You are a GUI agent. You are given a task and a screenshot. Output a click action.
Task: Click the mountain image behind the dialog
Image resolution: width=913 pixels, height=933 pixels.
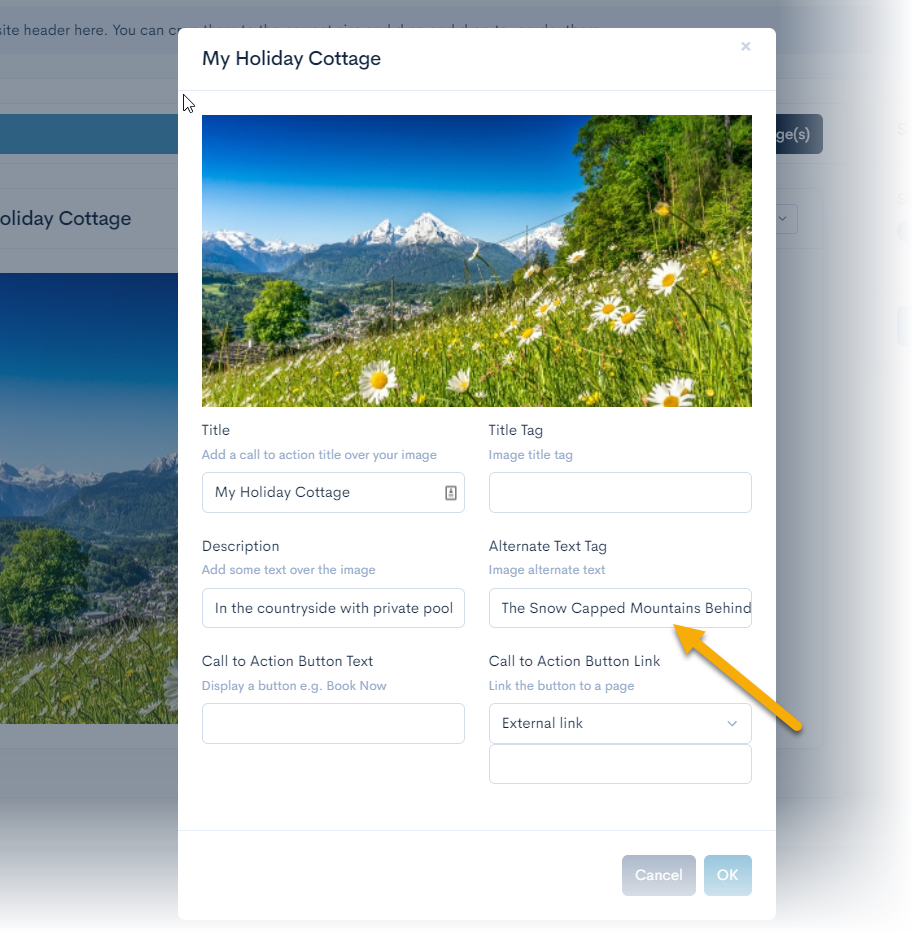tap(85, 490)
